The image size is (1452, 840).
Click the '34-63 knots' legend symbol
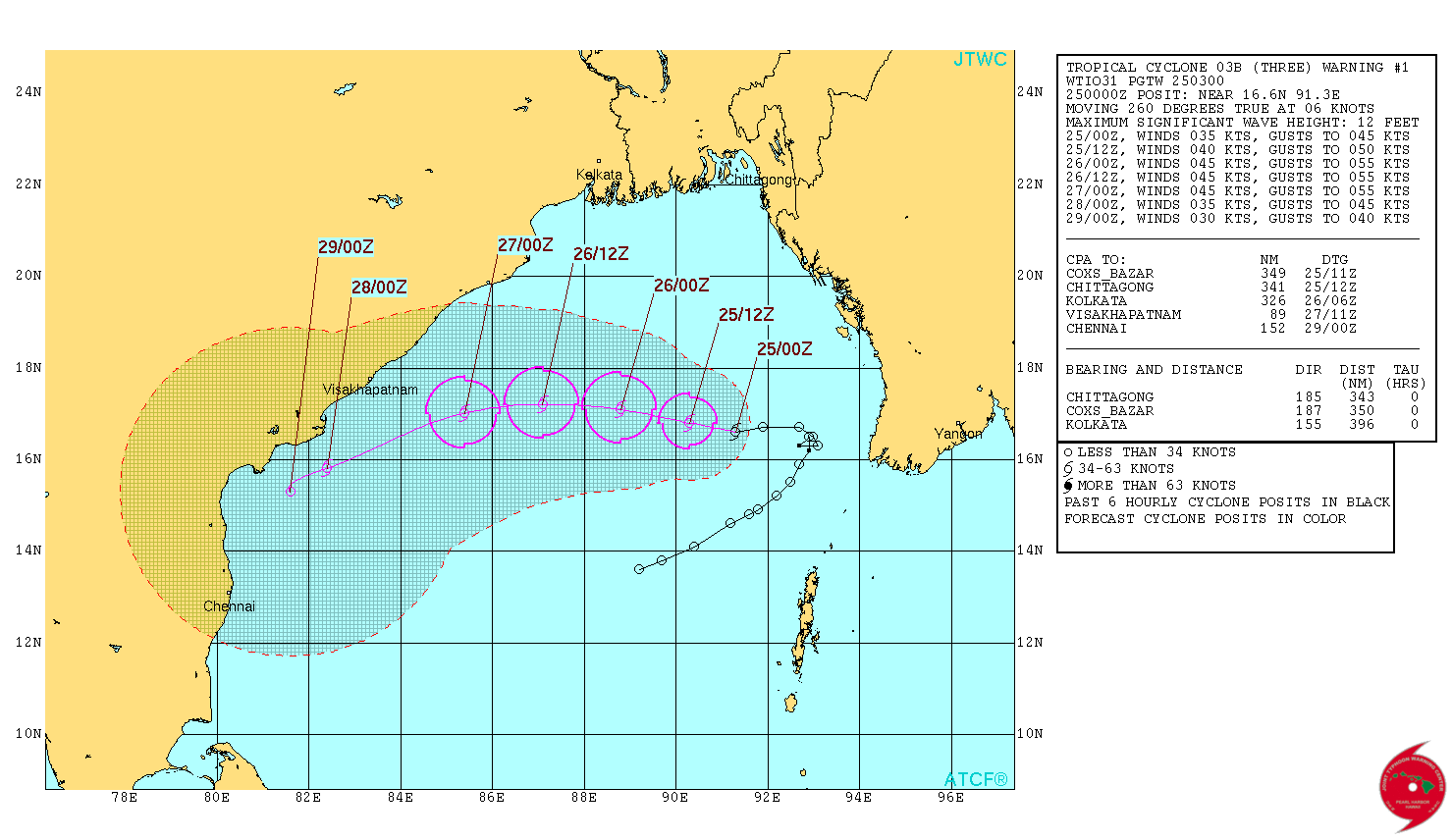1069,469
